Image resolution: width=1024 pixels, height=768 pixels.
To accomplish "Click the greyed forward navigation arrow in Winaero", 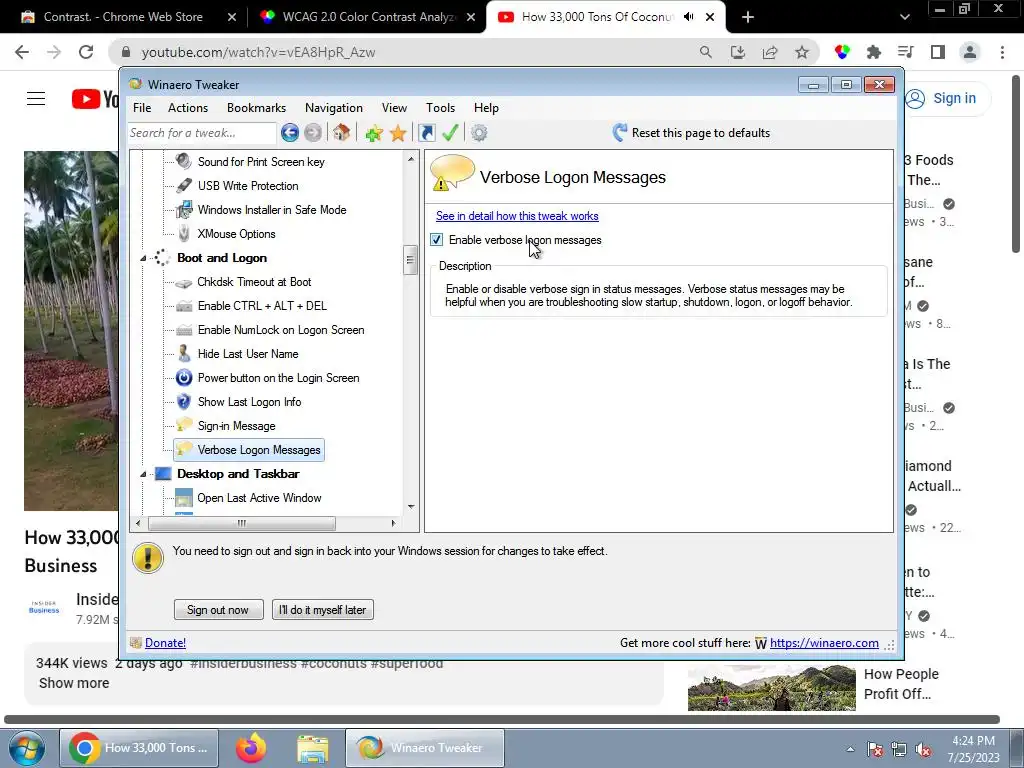I will coord(313,133).
